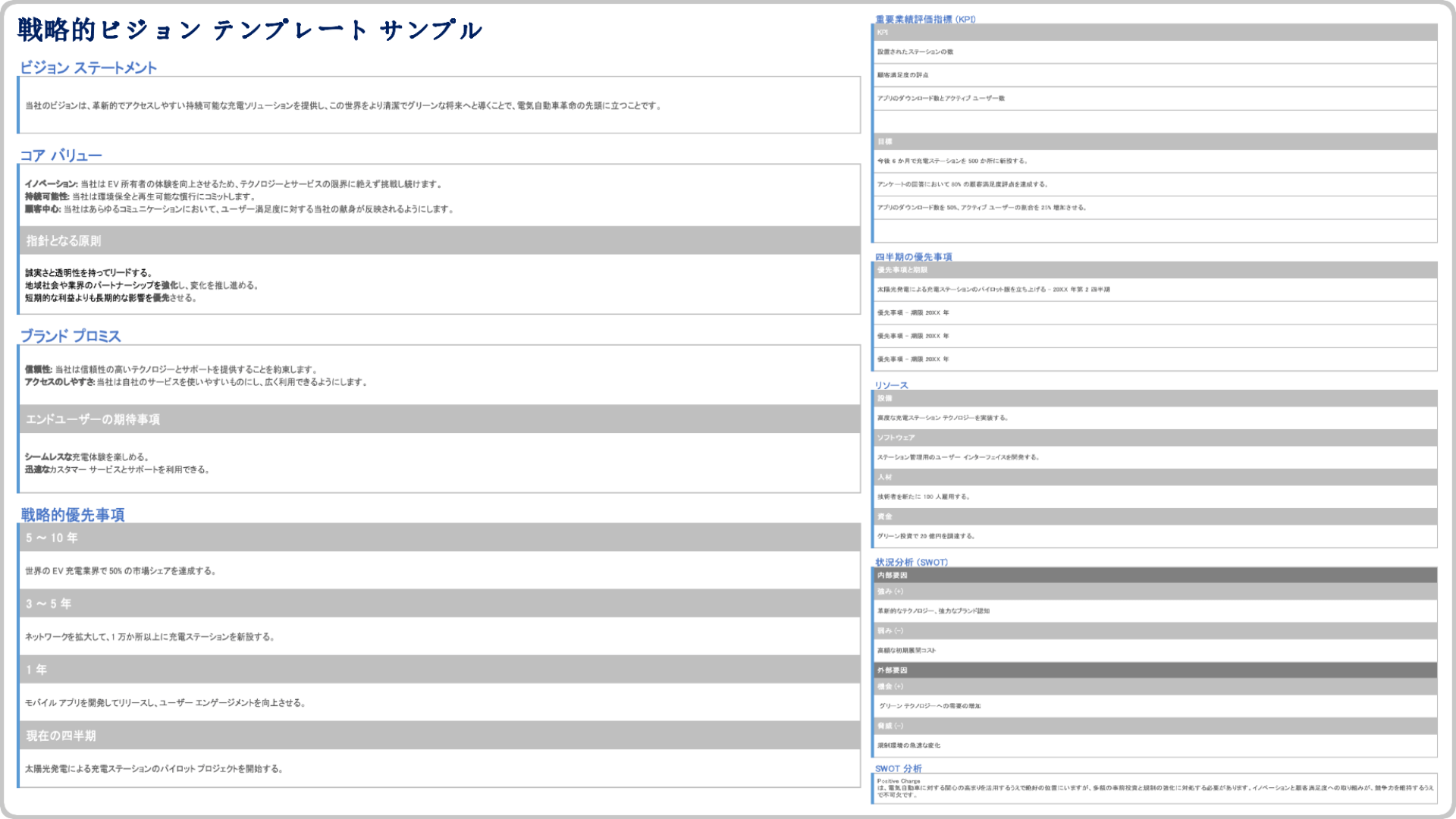Screen dimensions: 1456x819
Task: Click the KPI row about 'アクティブ ユーザー数'
Action: (x=1156, y=99)
